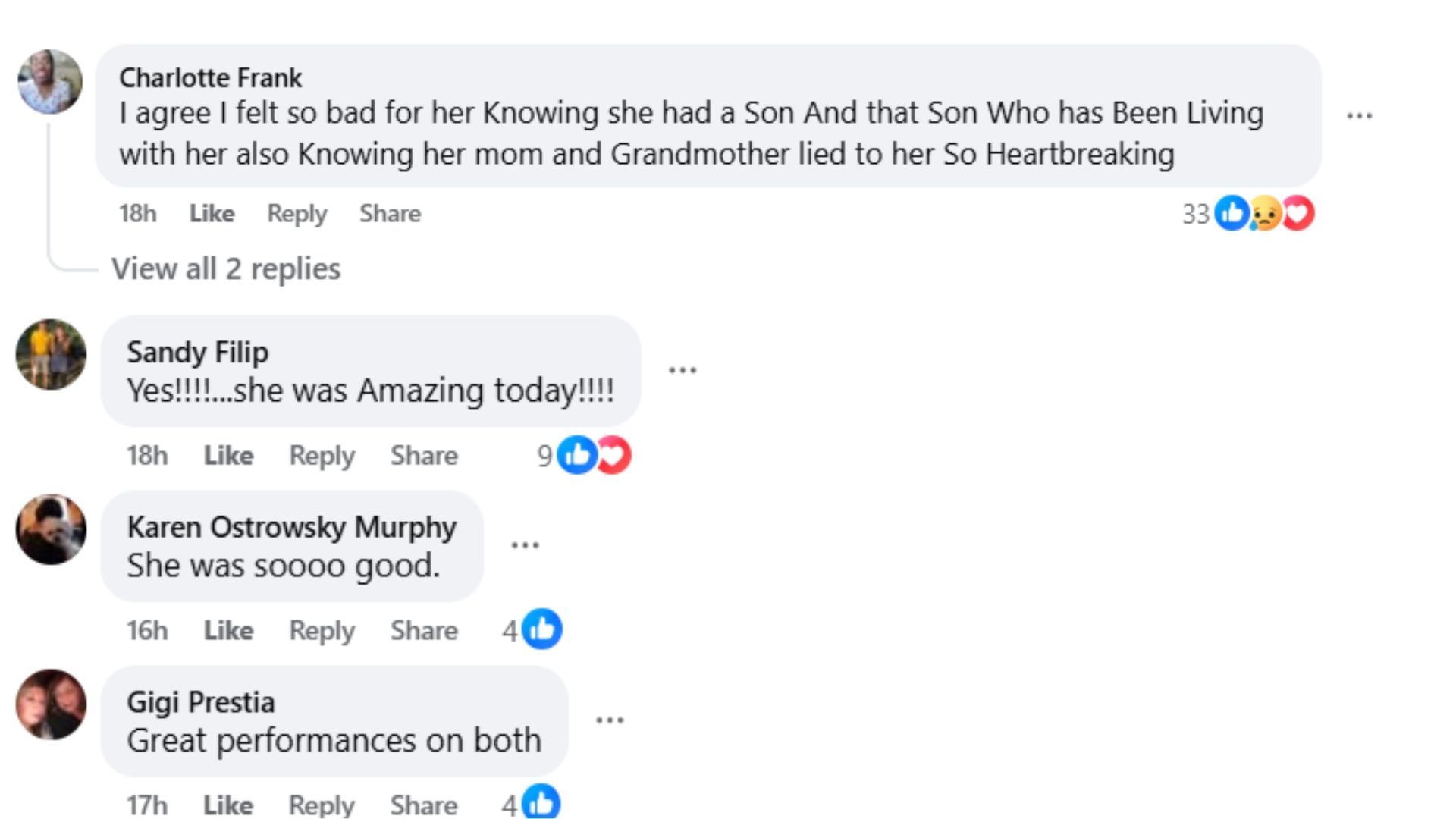The image size is (1456, 819).
Task: Like Sandy Filip's comment
Action: (228, 456)
